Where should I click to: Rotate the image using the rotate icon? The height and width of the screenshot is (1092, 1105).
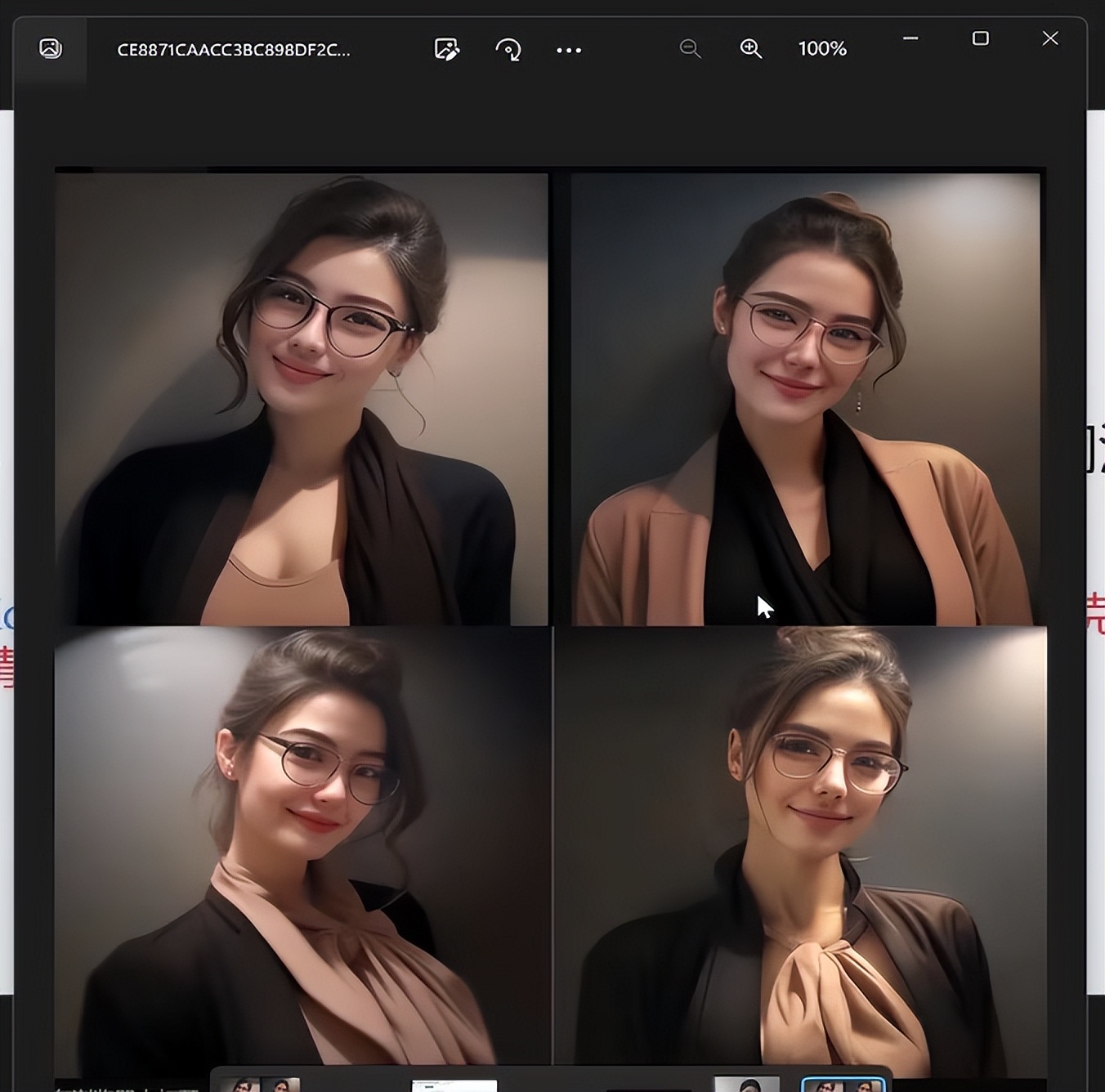click(x=508, y=50)
